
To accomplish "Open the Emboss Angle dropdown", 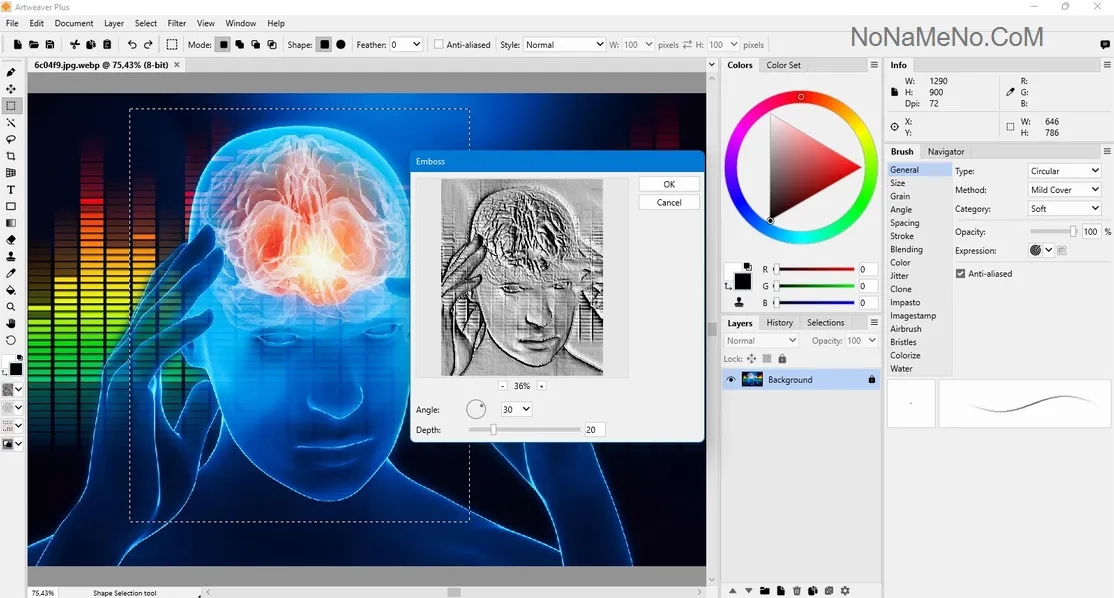I will pyautogui.click(x=517, y=409).
